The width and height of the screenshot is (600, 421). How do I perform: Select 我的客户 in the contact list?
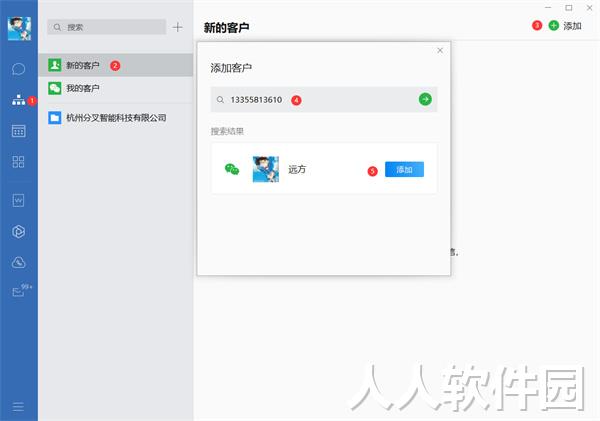click(x=116, y=88)
